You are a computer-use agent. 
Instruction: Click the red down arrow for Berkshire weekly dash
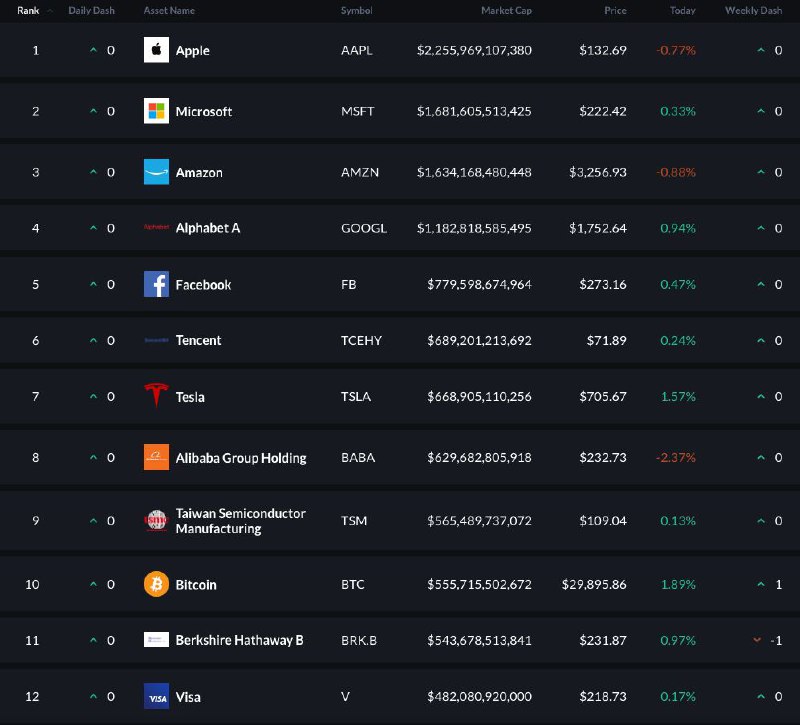click(x=757, y=640)
